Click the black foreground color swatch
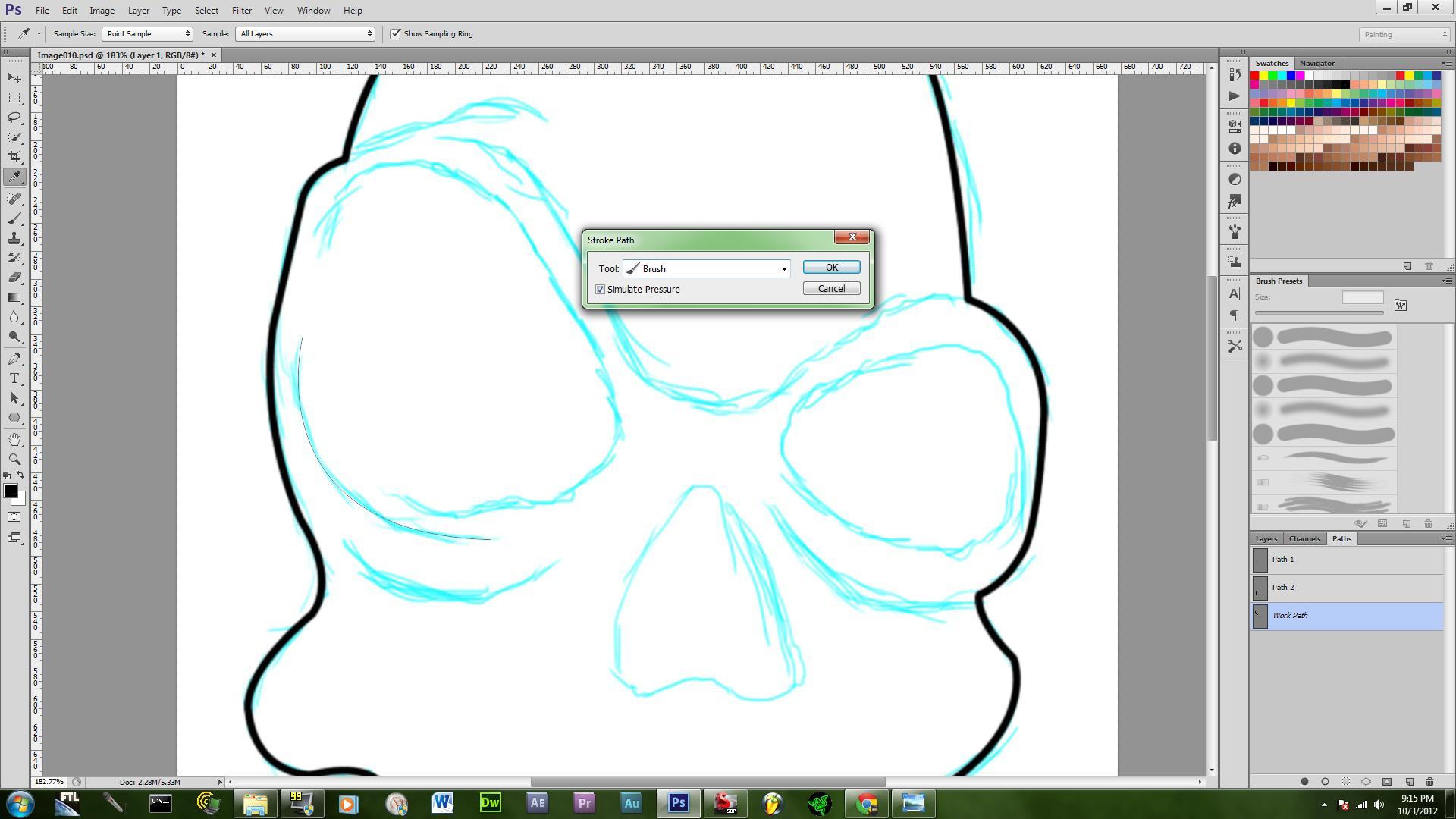 tap(10, 491)
